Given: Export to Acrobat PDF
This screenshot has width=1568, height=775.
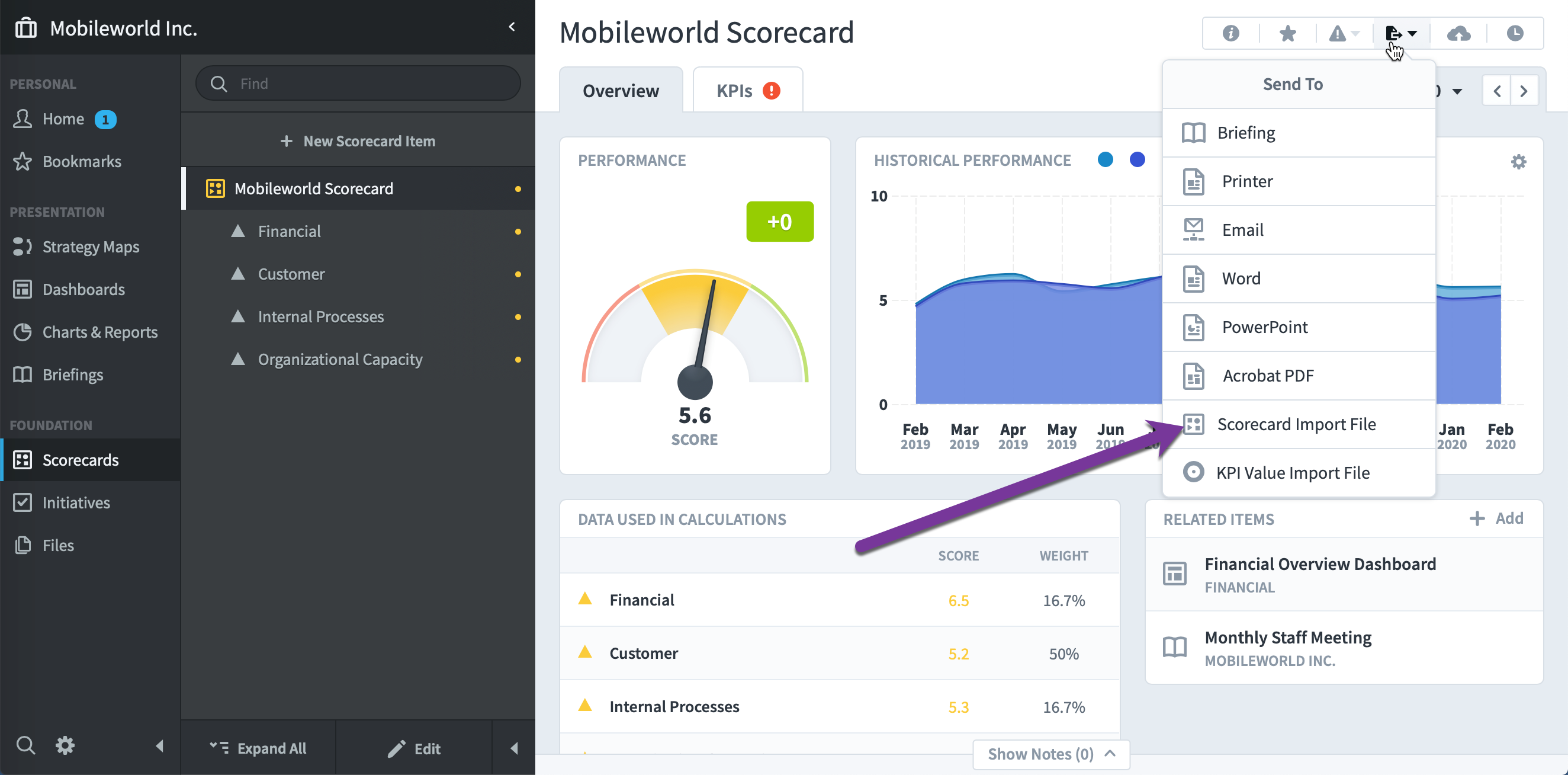Looking at the screenshot, I should 1299,375.
